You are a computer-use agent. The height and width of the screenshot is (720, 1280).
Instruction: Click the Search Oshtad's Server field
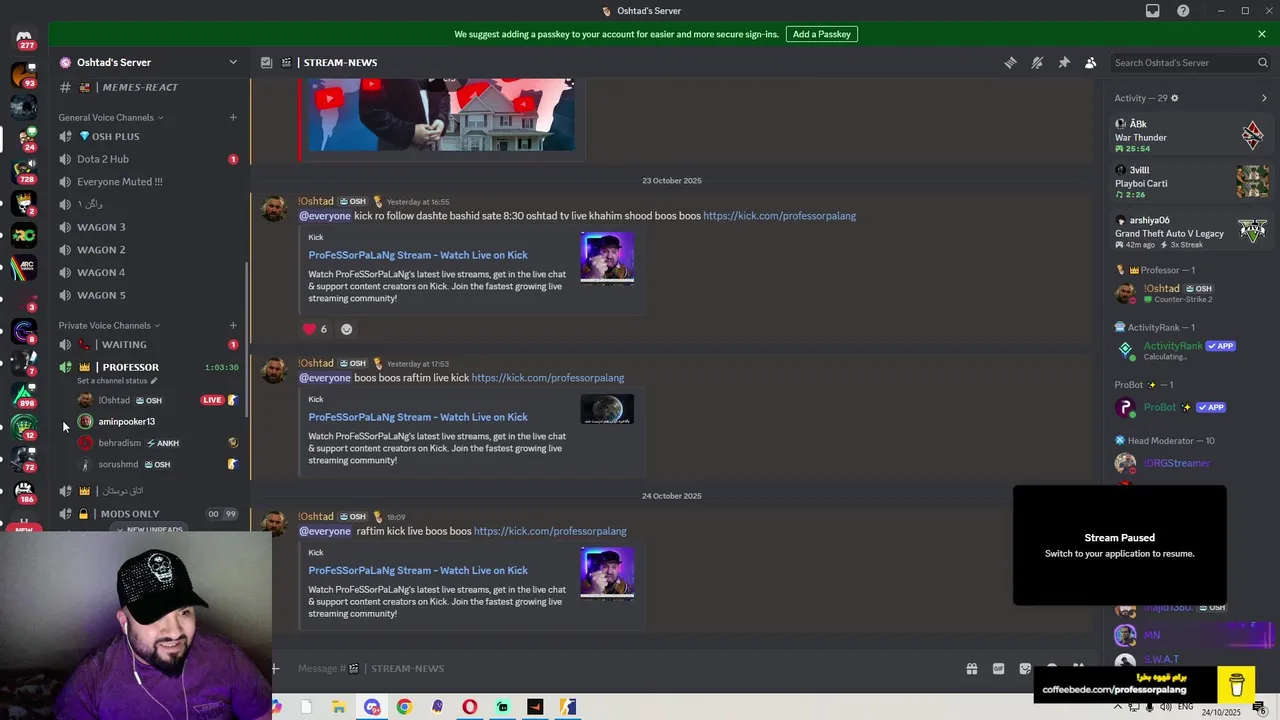(1190, 62)
